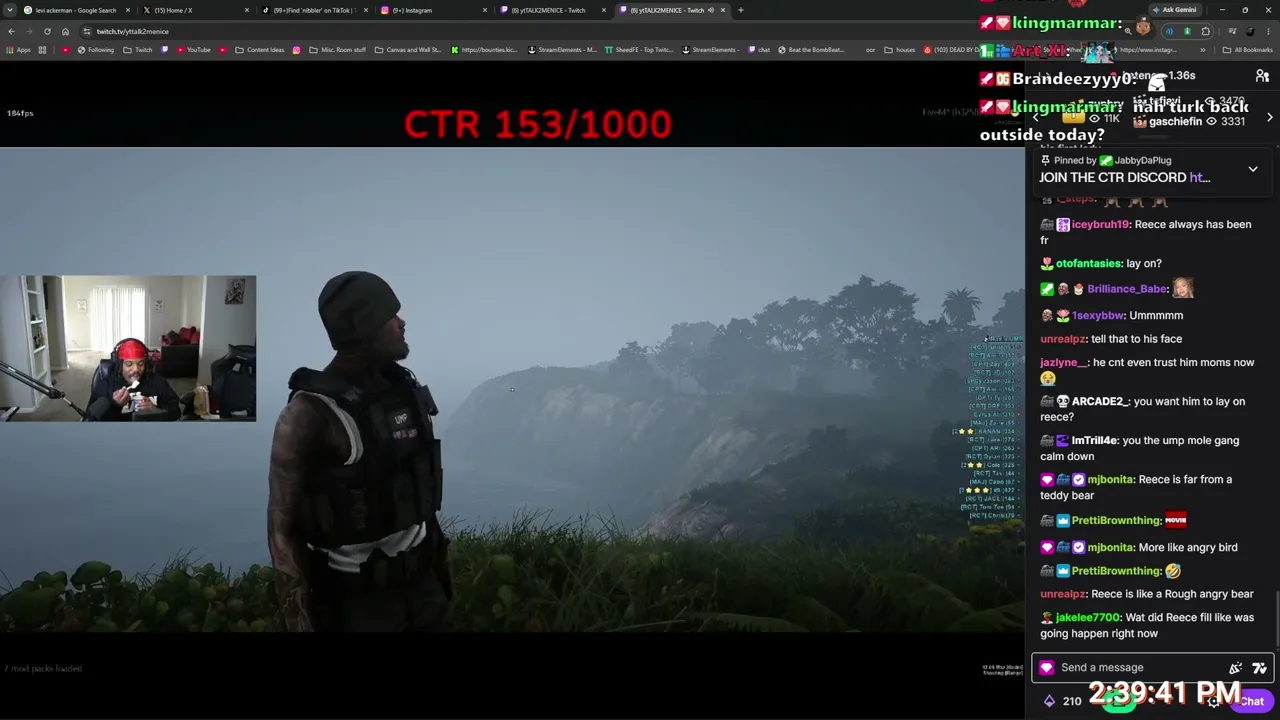
Task: Open the emote picker in chat box
Action: 1259,668
